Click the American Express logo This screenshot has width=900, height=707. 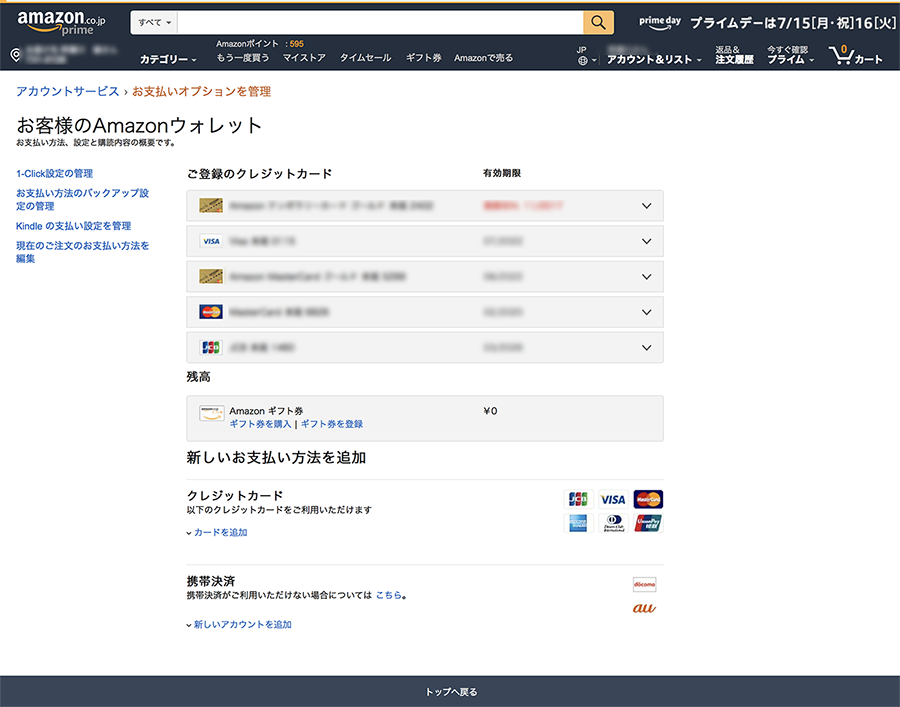[578, 523]
